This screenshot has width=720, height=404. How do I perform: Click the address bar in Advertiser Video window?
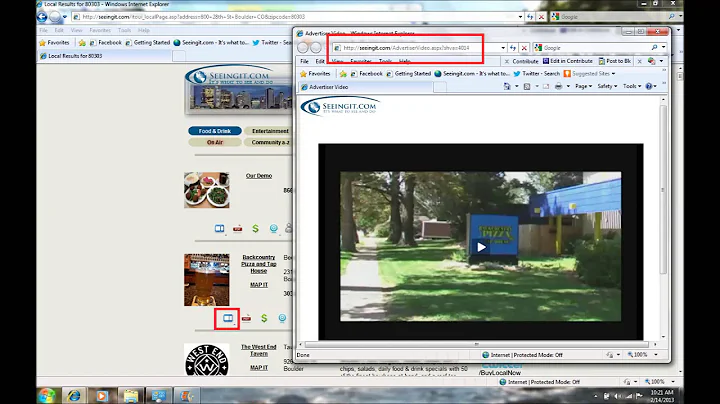pos(416,48)
